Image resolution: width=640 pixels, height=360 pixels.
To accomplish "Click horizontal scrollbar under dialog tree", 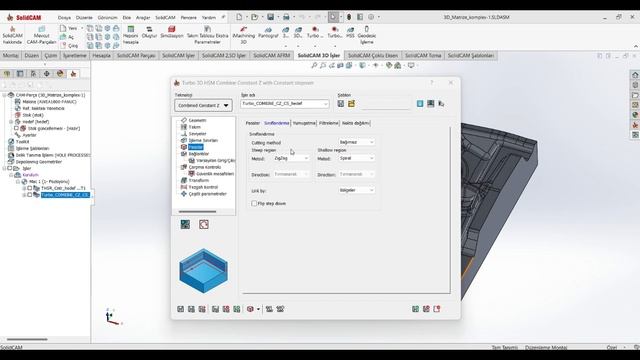I will [197, 211].
